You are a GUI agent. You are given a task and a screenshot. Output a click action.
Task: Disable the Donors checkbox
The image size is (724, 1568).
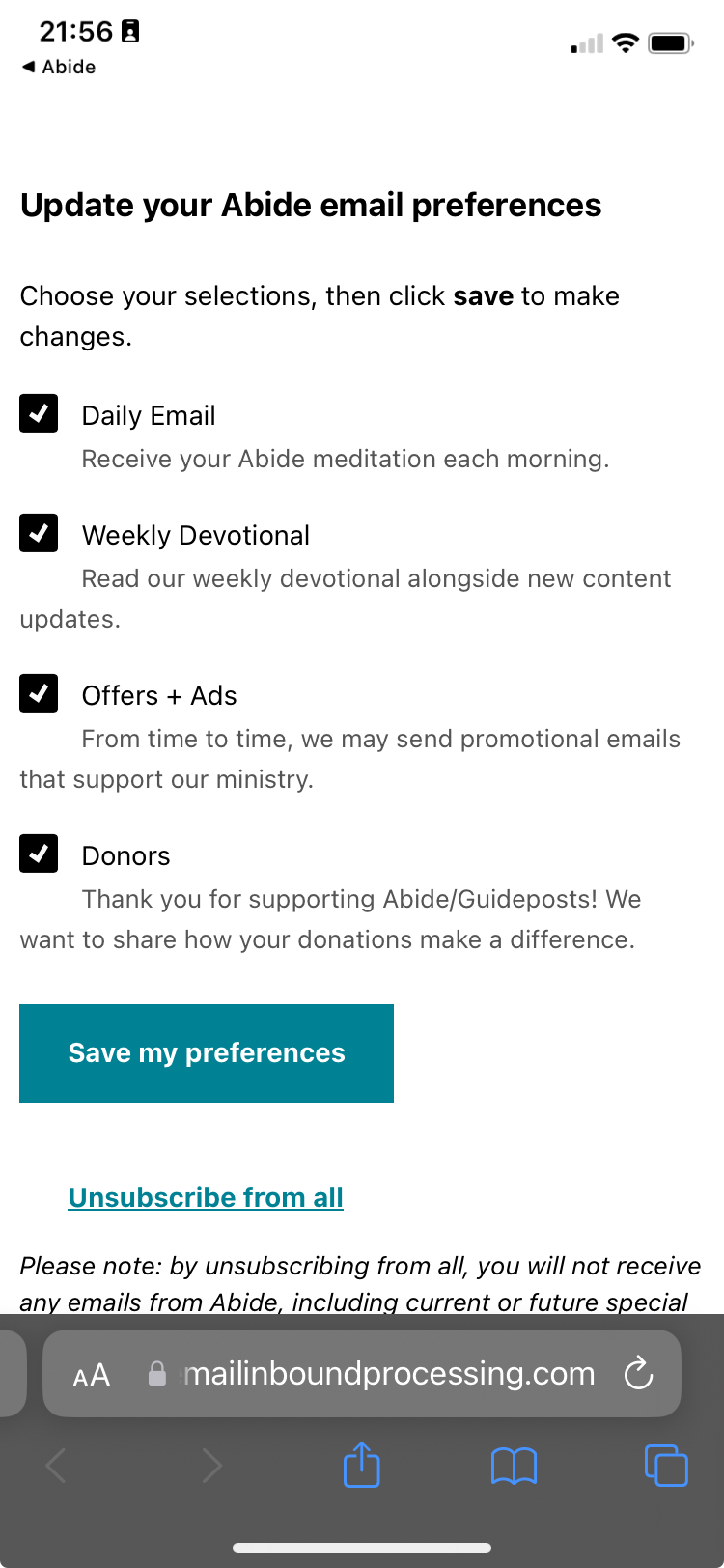tap(39, 854)
